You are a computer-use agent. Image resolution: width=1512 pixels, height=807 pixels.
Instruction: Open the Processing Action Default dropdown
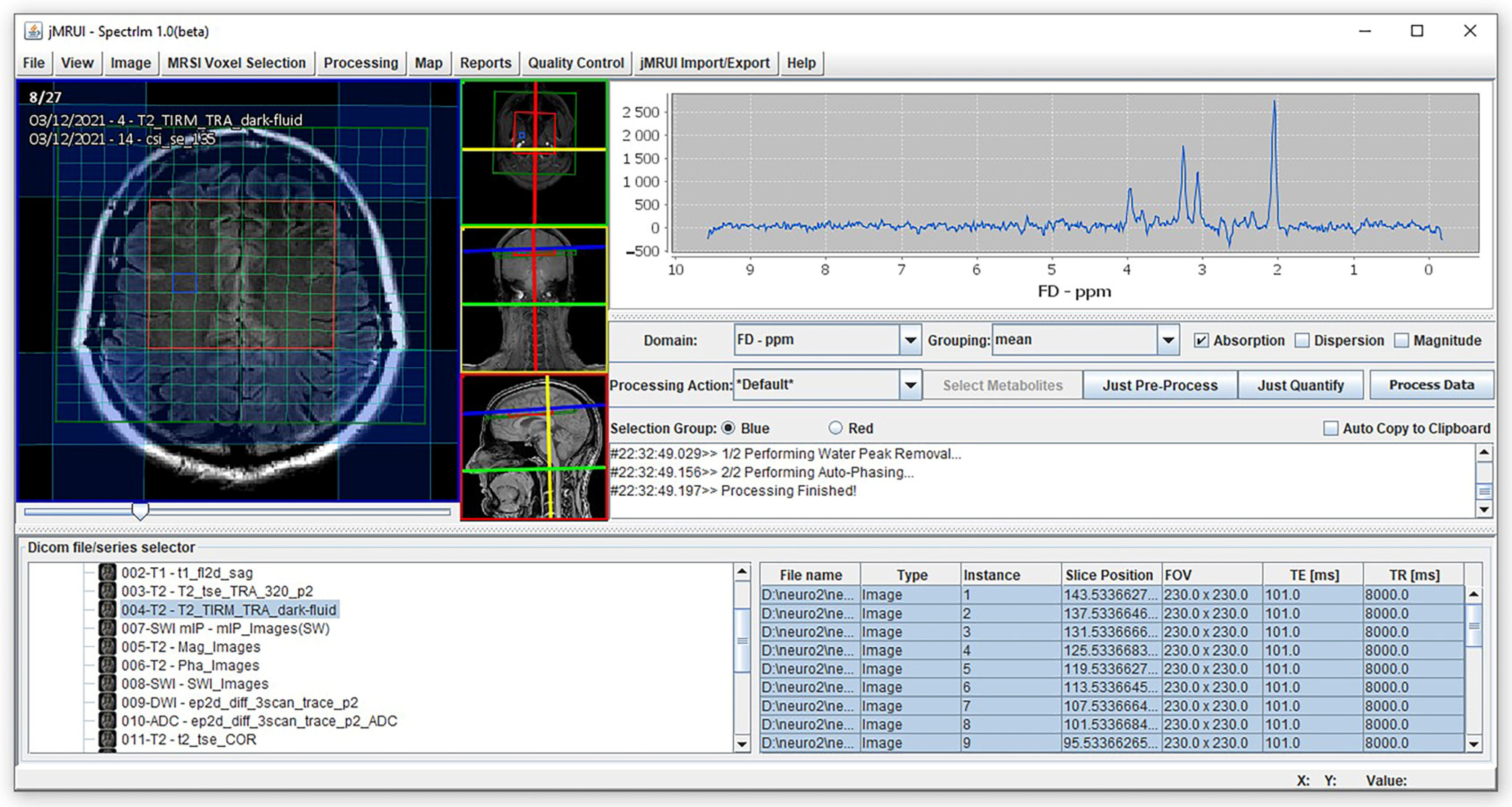[x=910, y=386]
